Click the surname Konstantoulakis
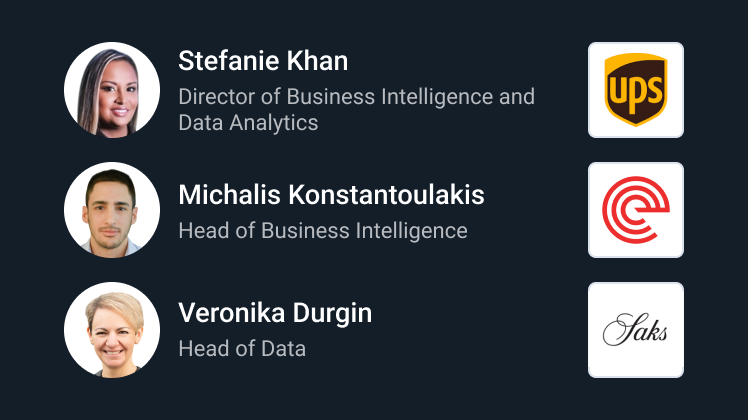The width and height of the screenshot is (748, 420). pyautogui.click(x=386, y=195)
